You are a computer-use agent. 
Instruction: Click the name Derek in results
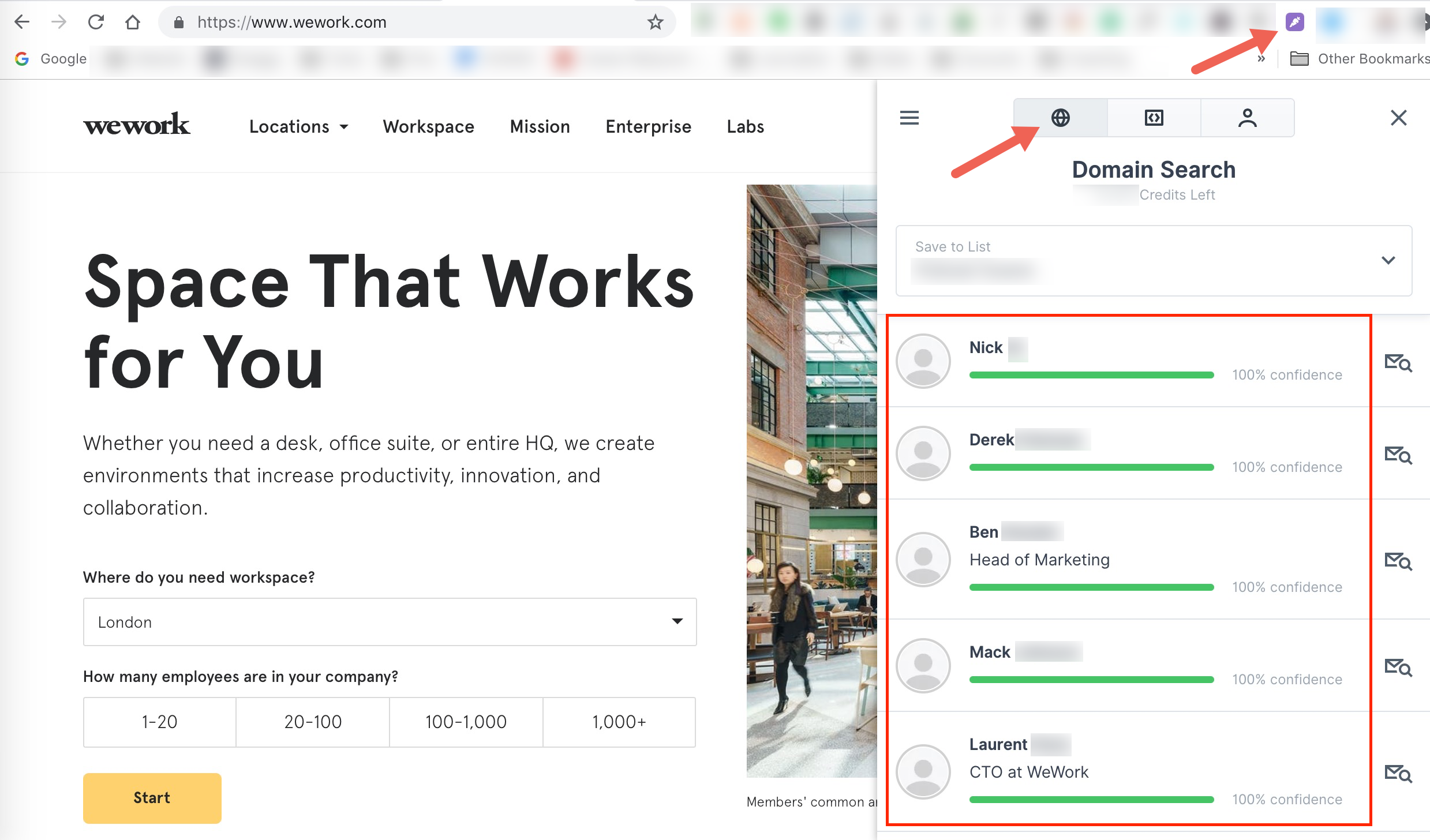(x=991, y=440)
